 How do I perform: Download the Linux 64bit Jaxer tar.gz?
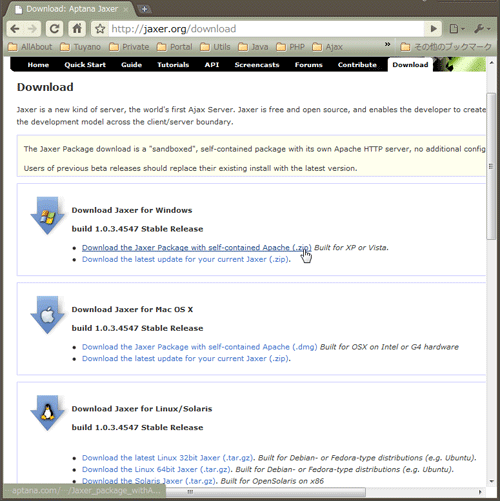(156, 469)
